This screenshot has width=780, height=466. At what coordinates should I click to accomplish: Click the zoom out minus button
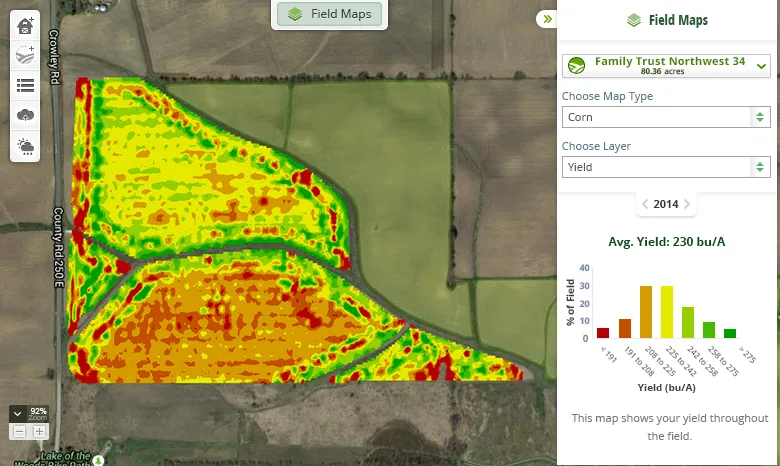[19, 431]
